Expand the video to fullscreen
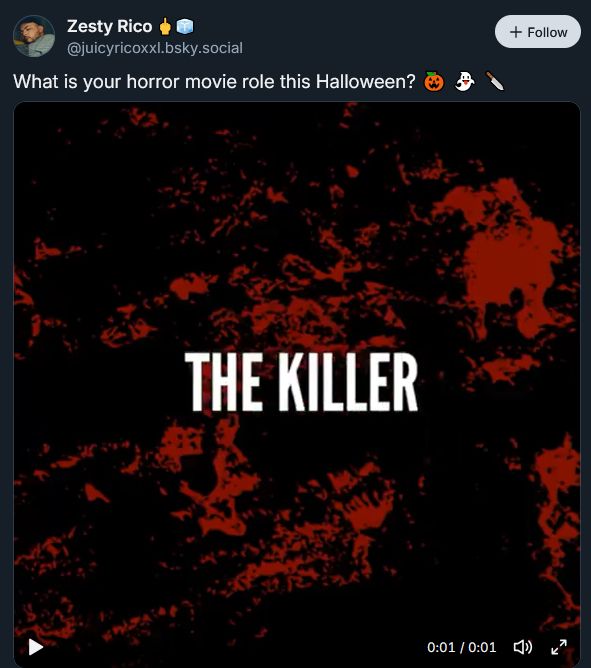This screenshot has width=591, height=668. click(559, 647)
